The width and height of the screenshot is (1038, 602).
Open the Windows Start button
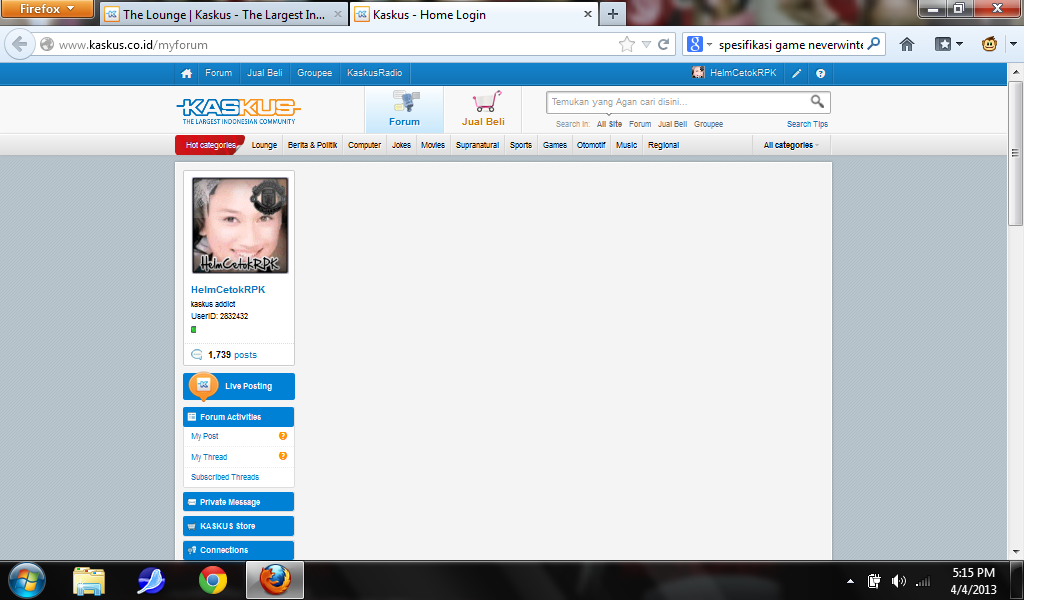click(x=26, y=581)
